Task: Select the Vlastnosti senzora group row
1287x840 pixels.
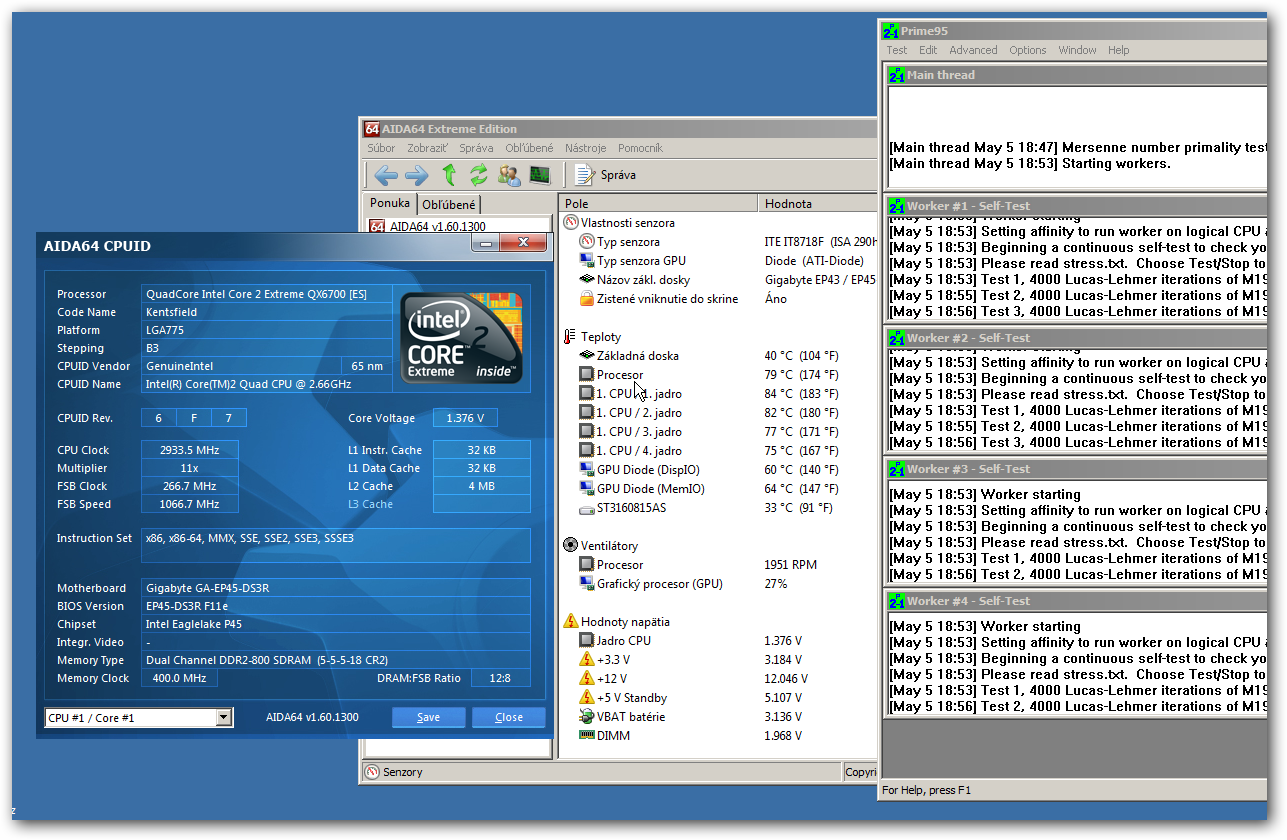Action: pos(718,223)
